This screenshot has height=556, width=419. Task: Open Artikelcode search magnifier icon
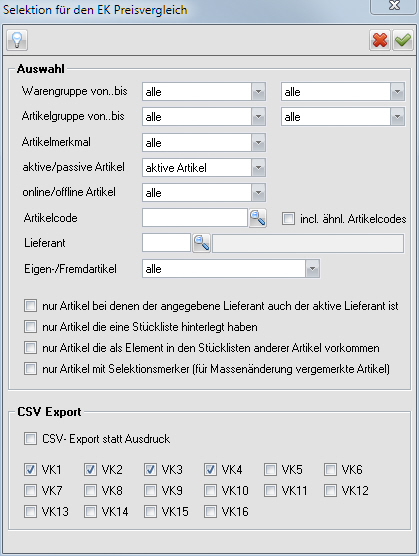(x=258, y=218)
